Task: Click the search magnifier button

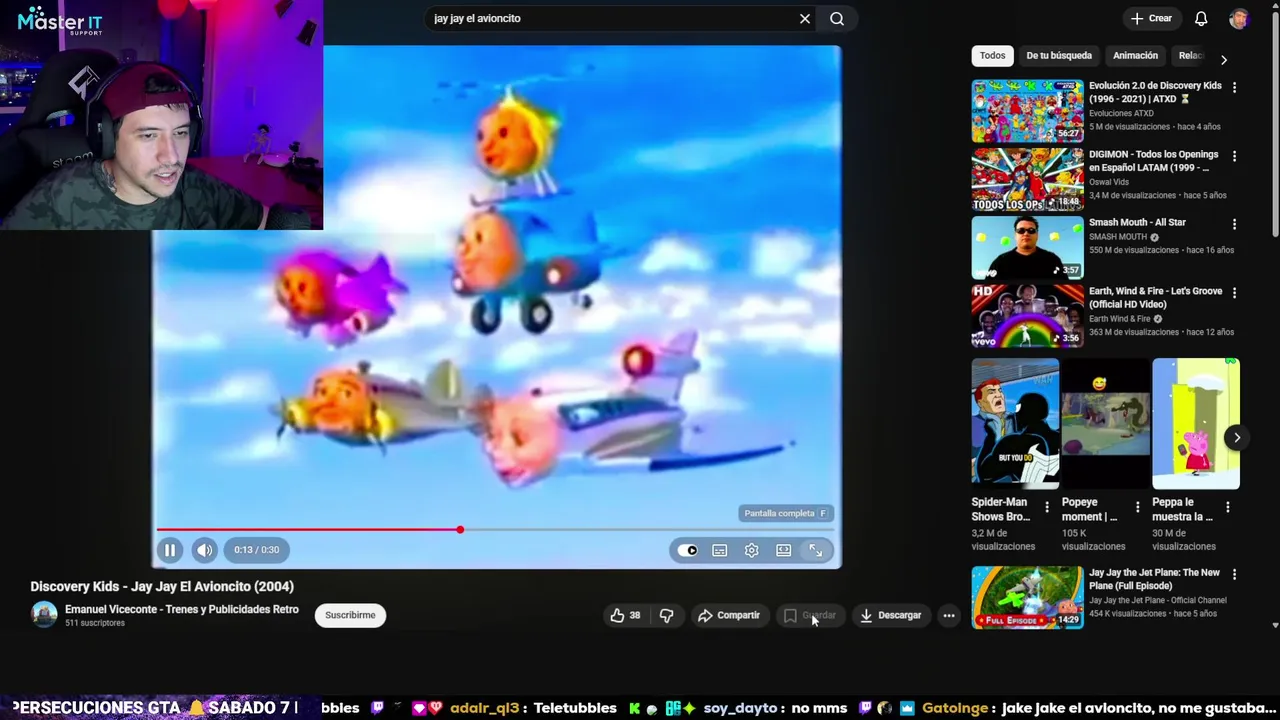Action: 837,18
